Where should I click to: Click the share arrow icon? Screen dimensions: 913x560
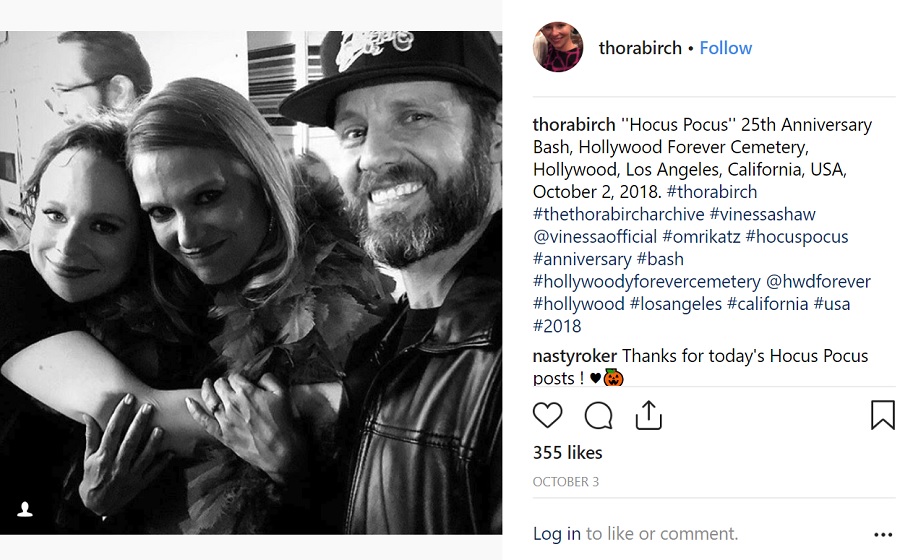[x=649, y=414]
